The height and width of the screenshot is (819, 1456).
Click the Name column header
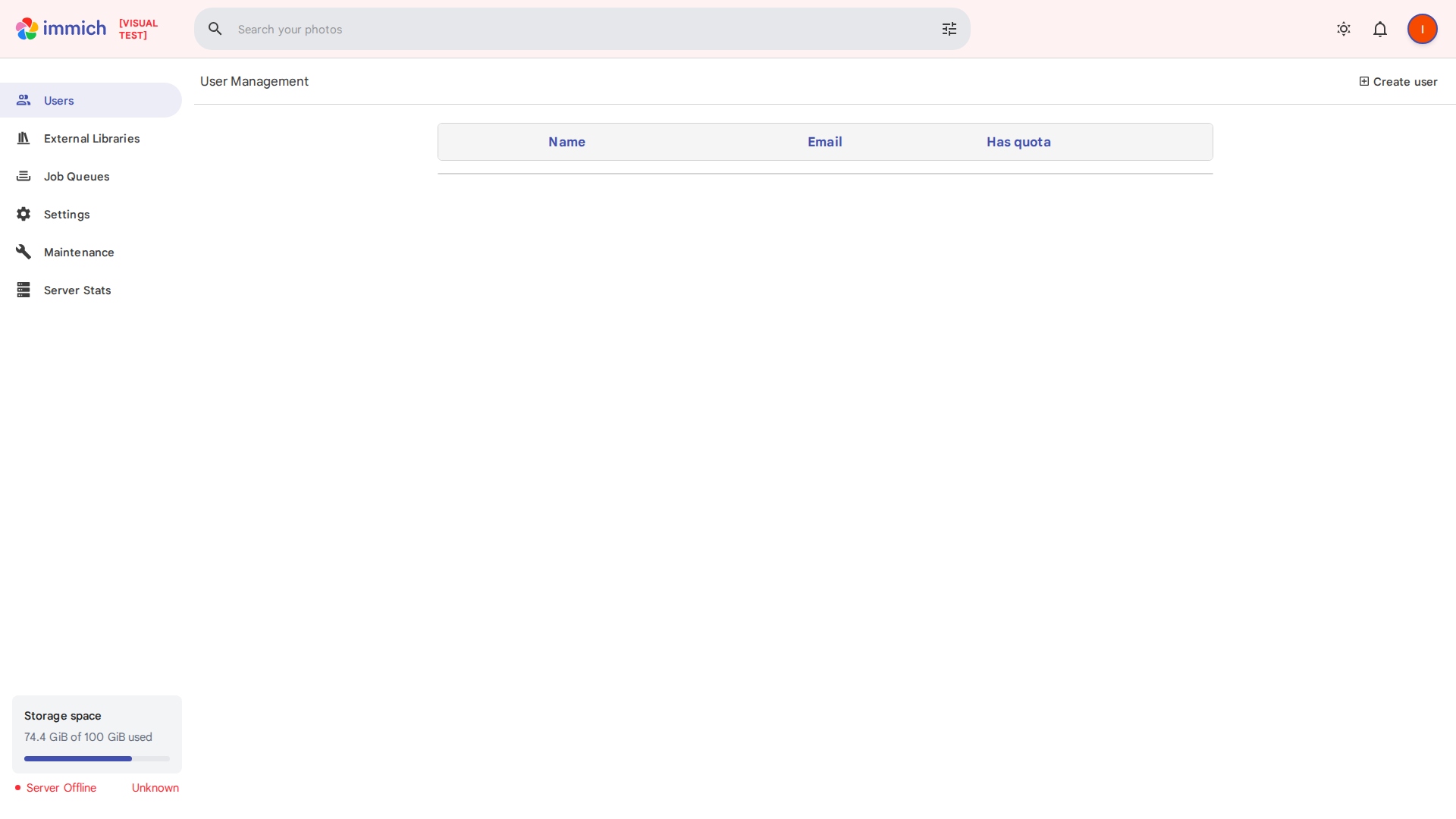click(566, 142)
